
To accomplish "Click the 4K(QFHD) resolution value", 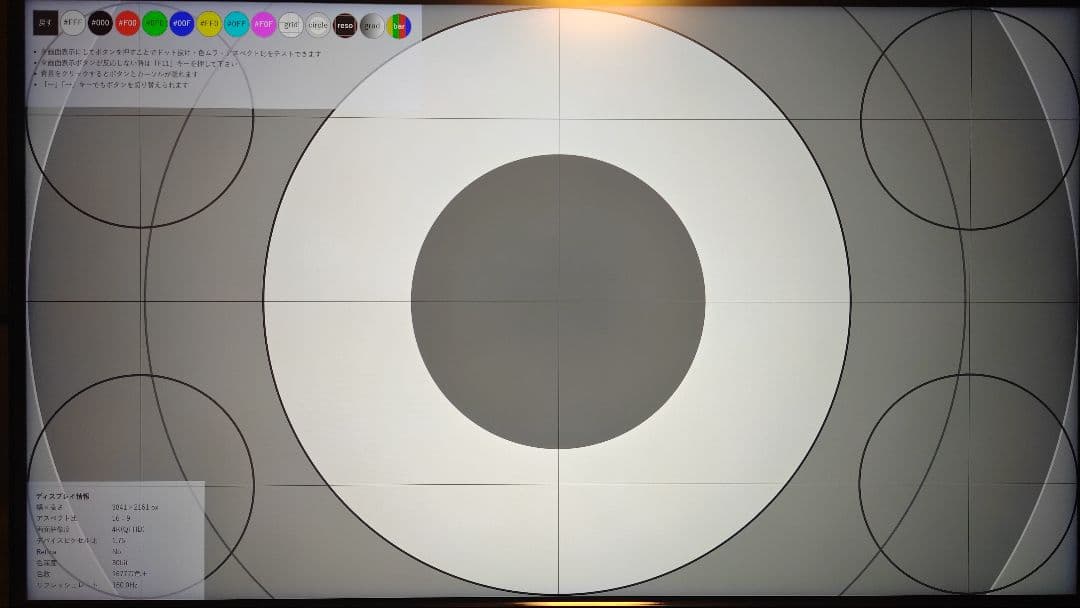I will 128,530.
